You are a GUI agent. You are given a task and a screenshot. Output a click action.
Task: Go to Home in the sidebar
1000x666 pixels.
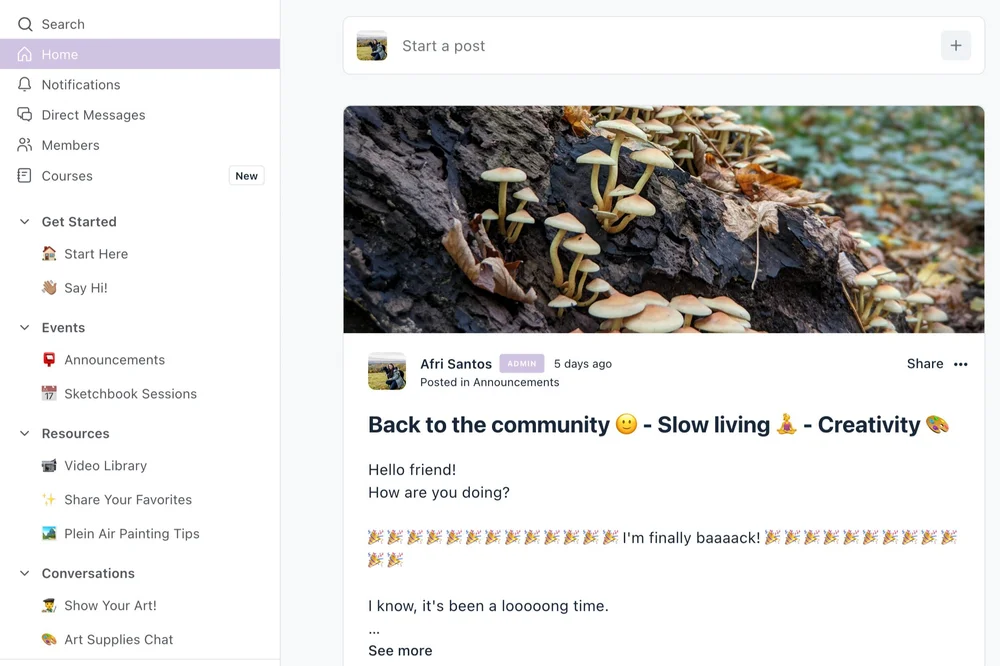[x=140, y=54]
